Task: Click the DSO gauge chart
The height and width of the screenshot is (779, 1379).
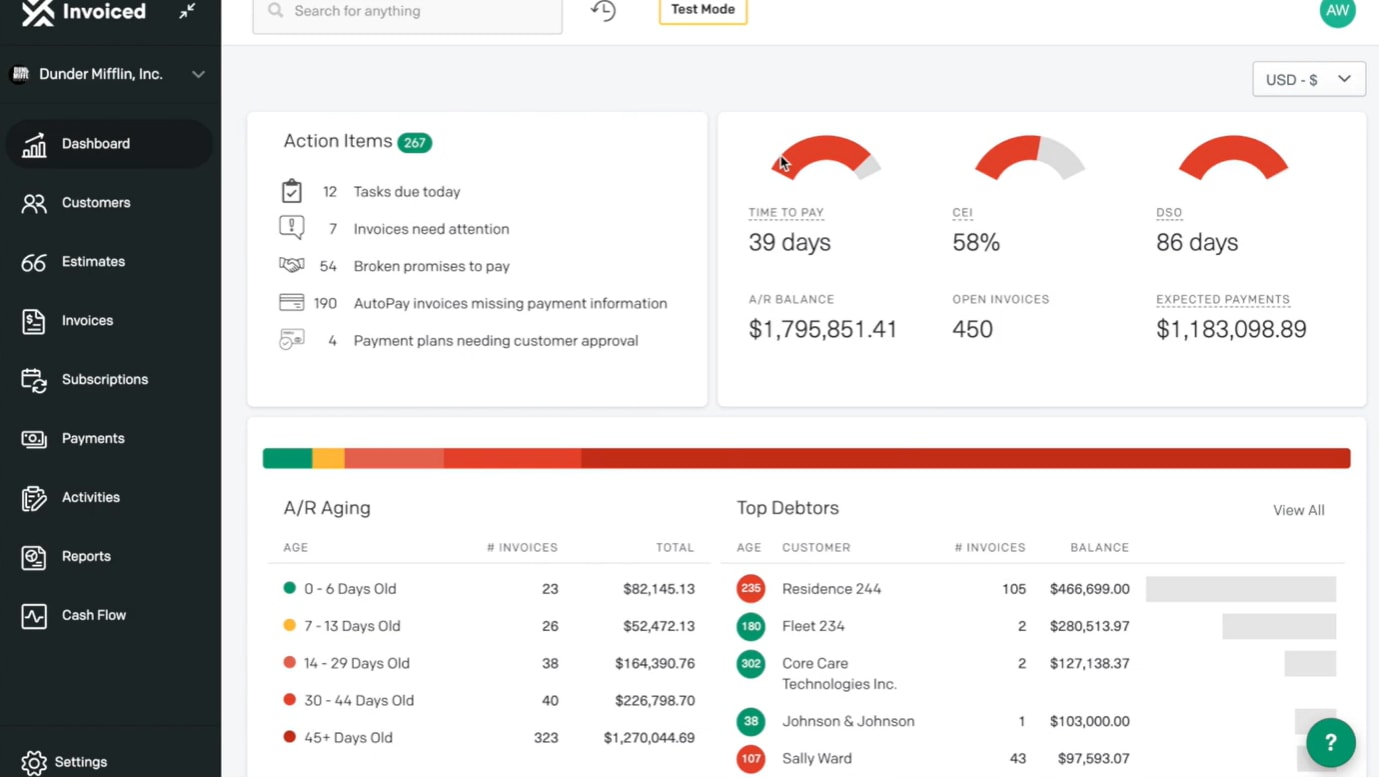Action: [x=1233, y=156]
